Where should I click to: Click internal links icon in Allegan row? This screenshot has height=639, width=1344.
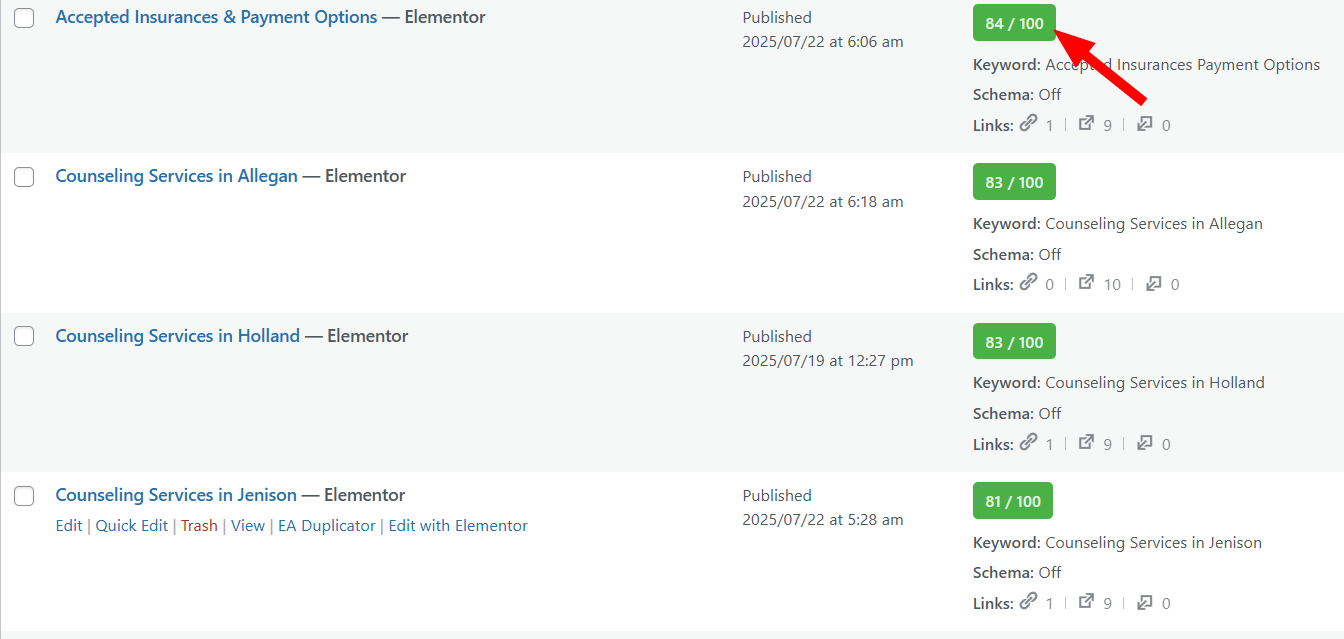click(1029, 283)
